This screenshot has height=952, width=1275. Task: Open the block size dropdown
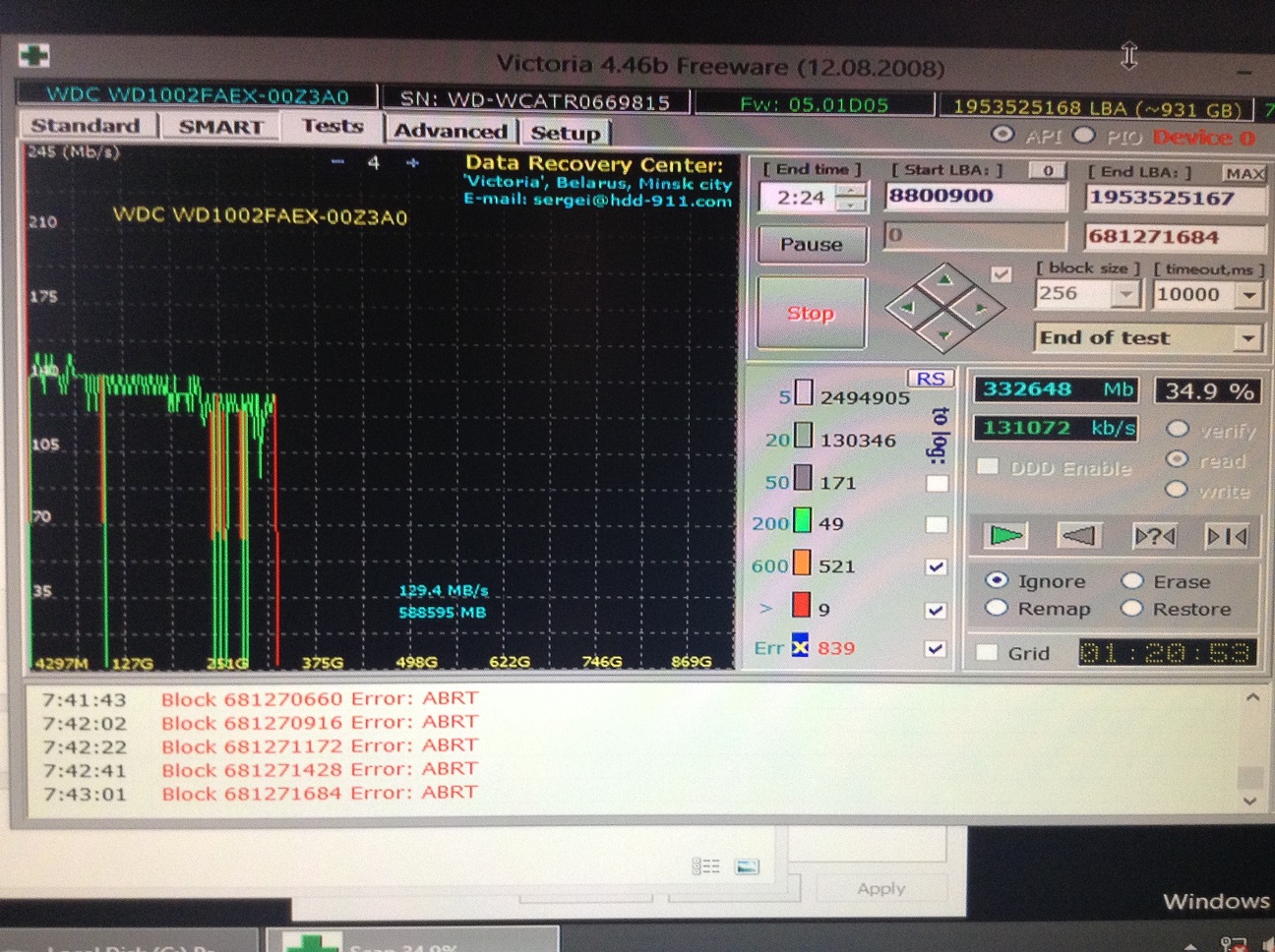1125,294
